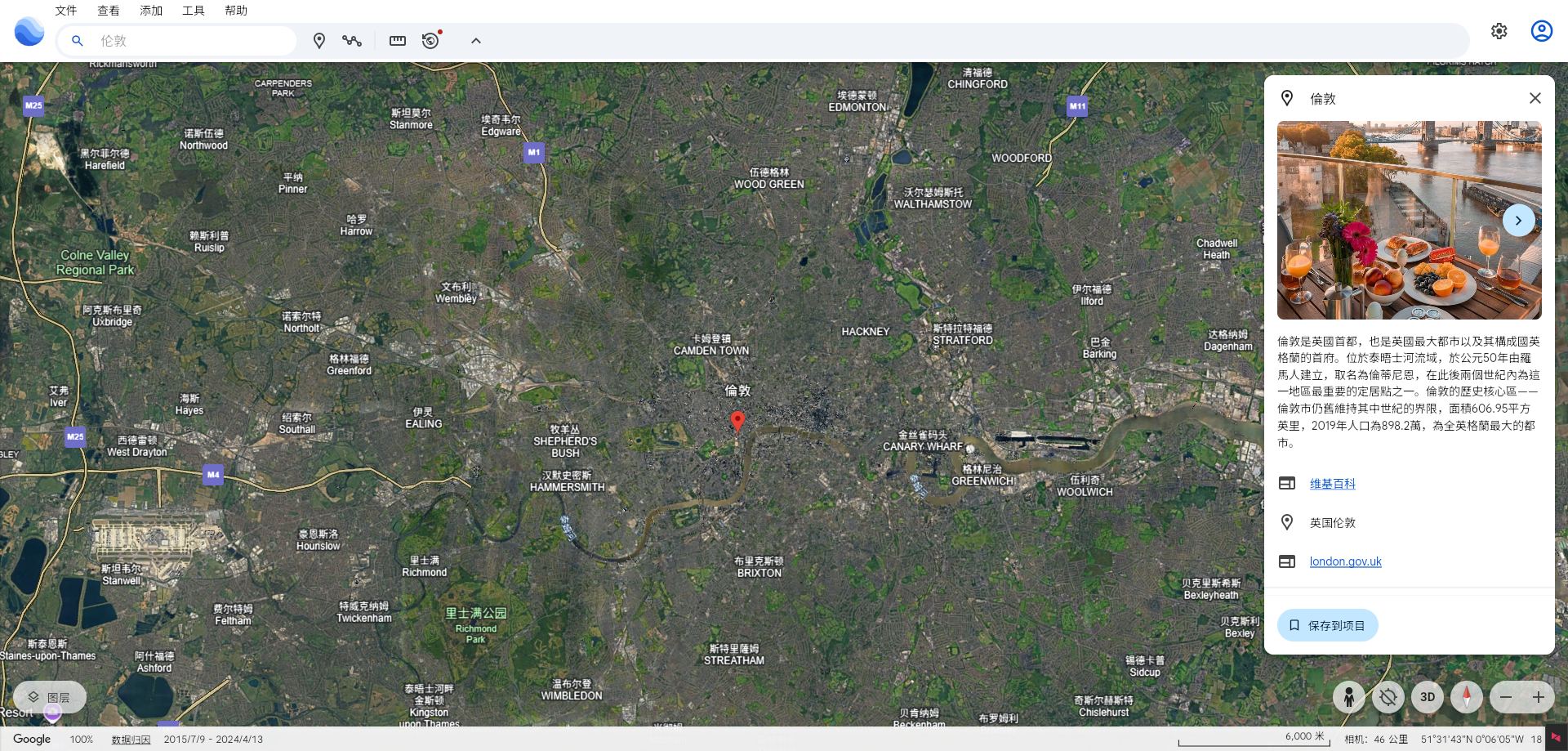Click the M4 motorway badge
Viewport: 1568px width, 751px height.
(x=213, y=475)
